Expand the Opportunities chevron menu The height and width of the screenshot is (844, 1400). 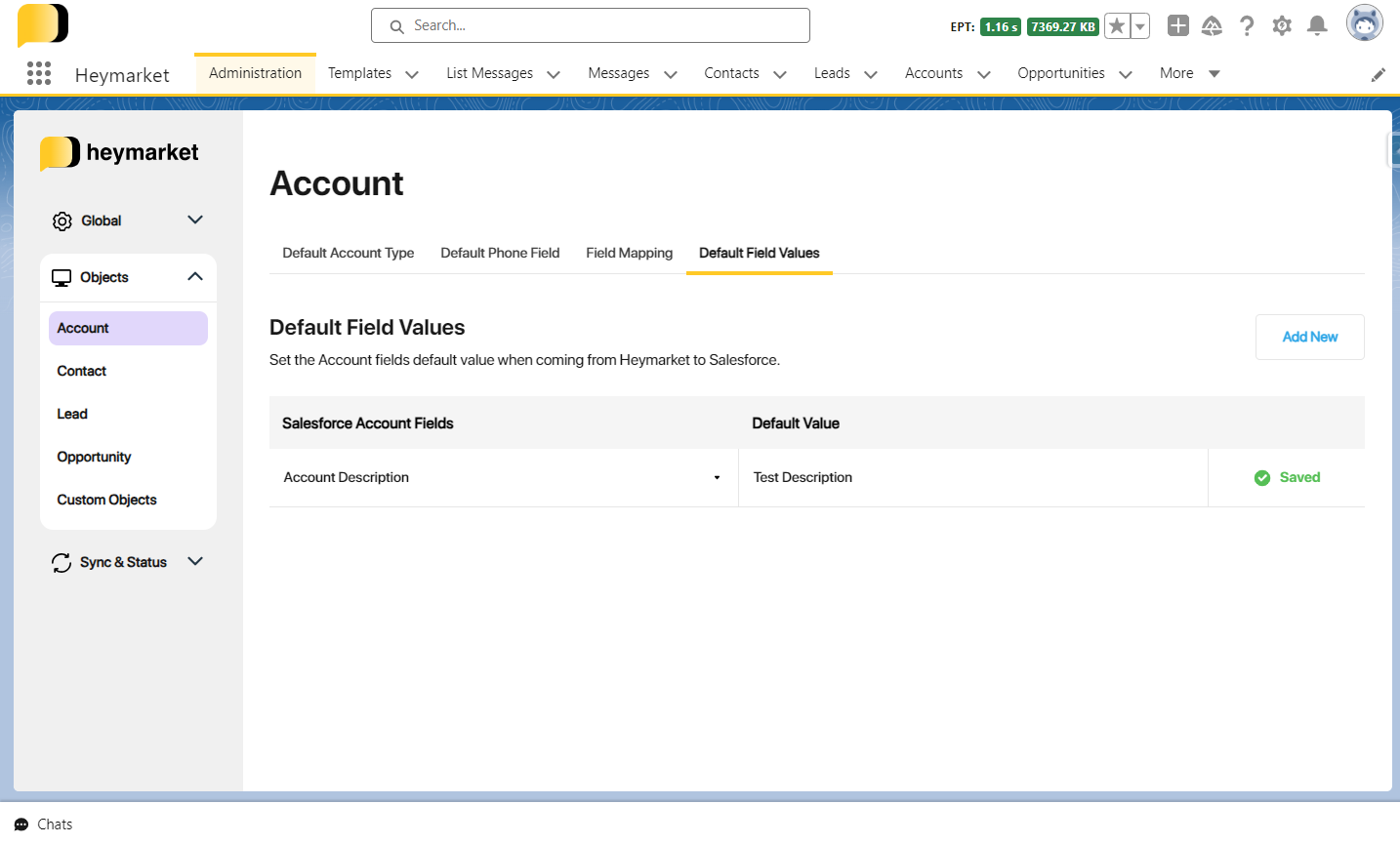(1126, 74)
